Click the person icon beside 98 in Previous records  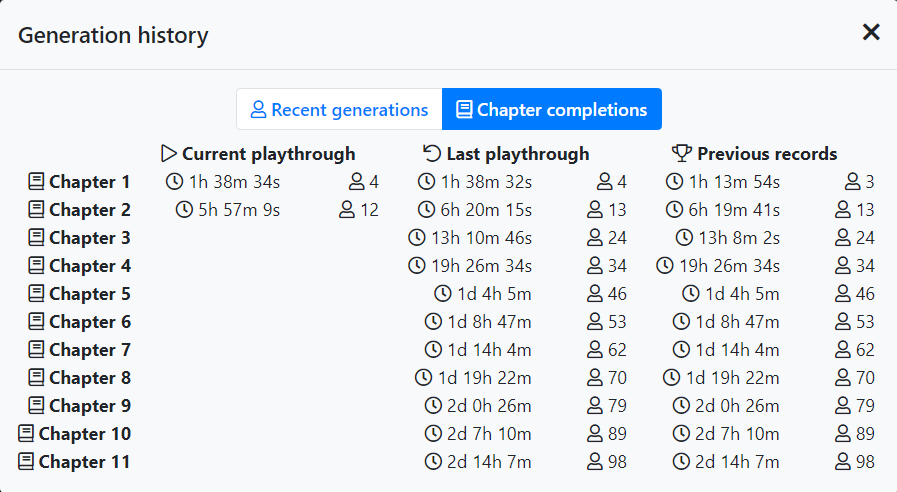843,461
